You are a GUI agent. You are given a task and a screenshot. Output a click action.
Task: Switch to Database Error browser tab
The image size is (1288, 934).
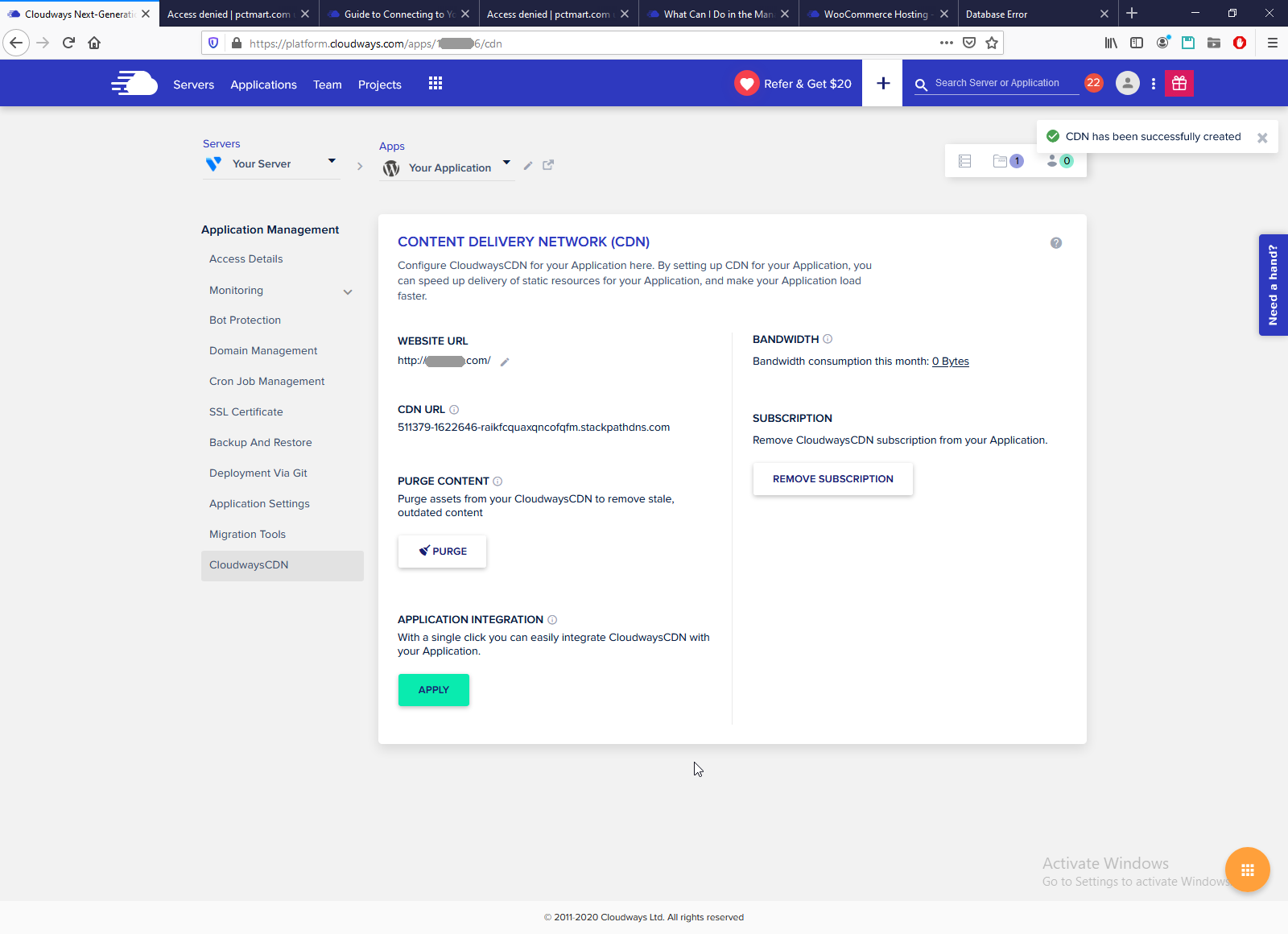click(x=1036, y=14)
